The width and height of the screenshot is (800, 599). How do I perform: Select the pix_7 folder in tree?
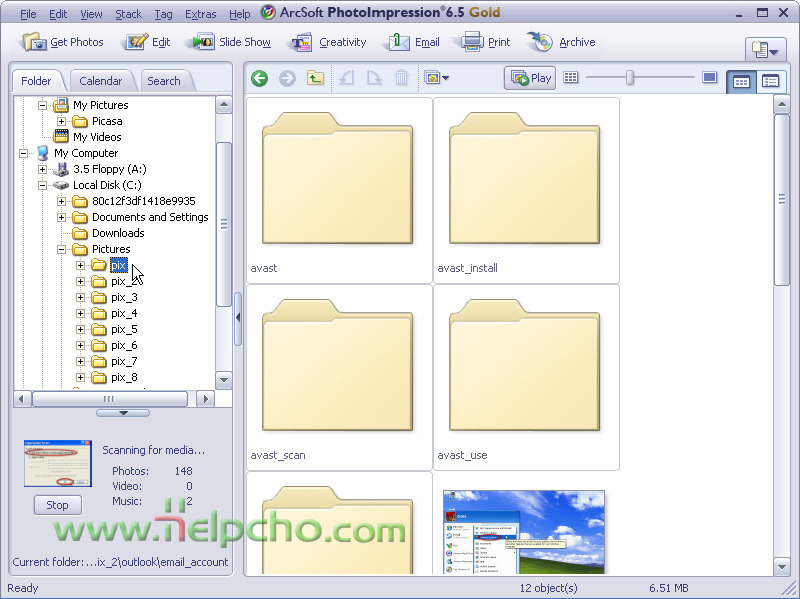(x=124, y=361)
